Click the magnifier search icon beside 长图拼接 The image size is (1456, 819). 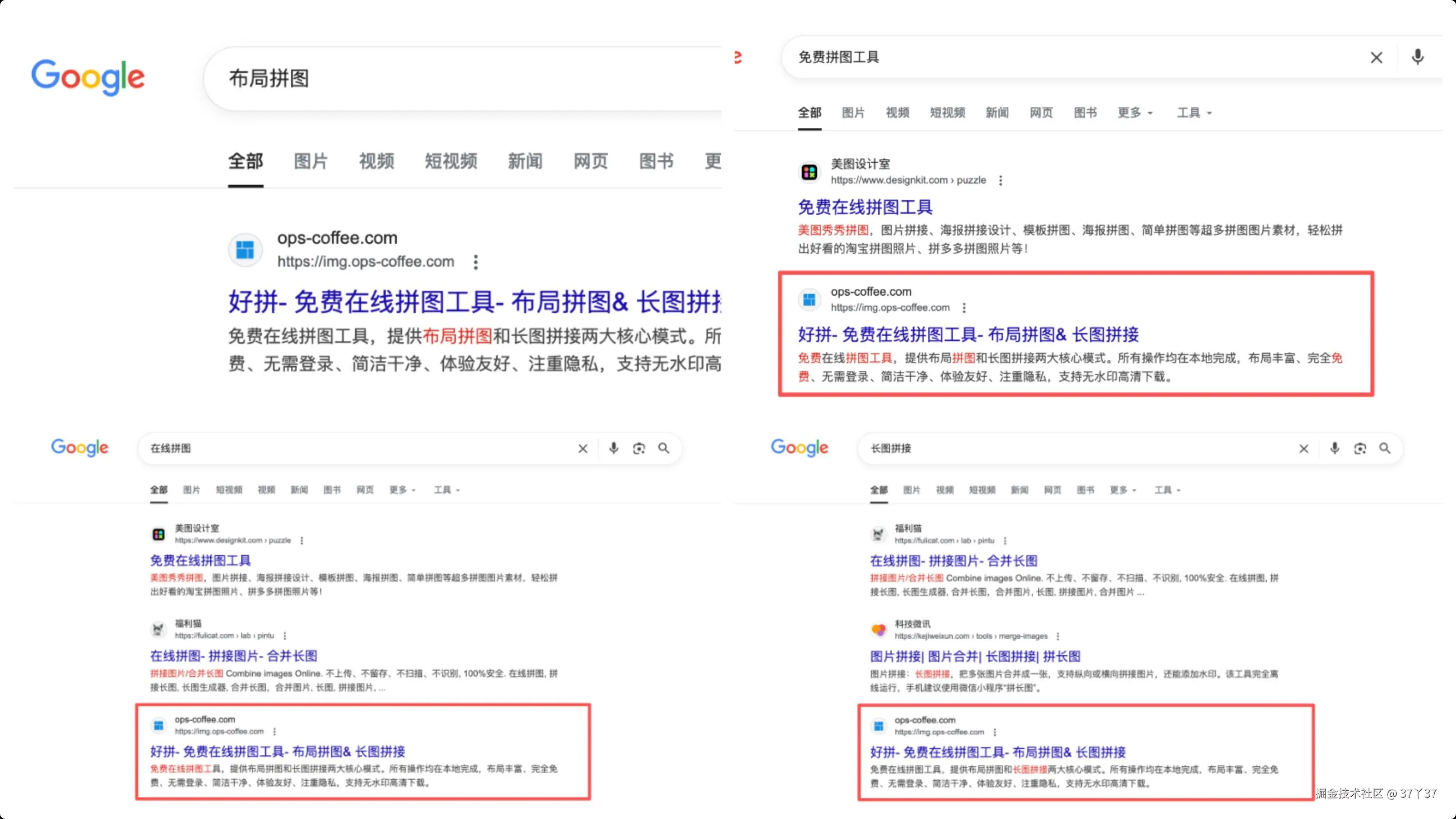pyautogui.click(x=1385, y=448)
